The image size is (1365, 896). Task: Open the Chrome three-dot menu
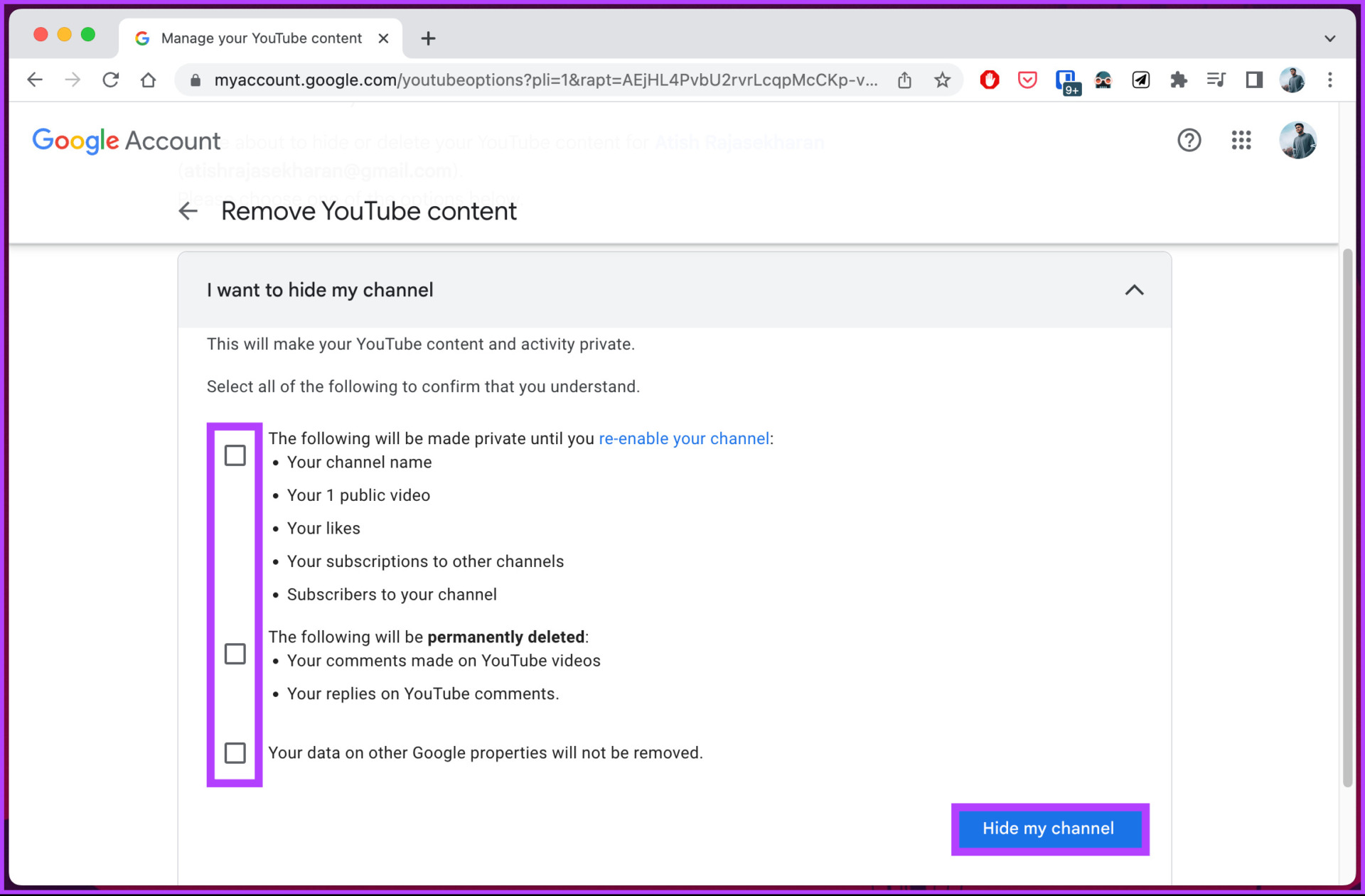click(x=1329, y=80)
